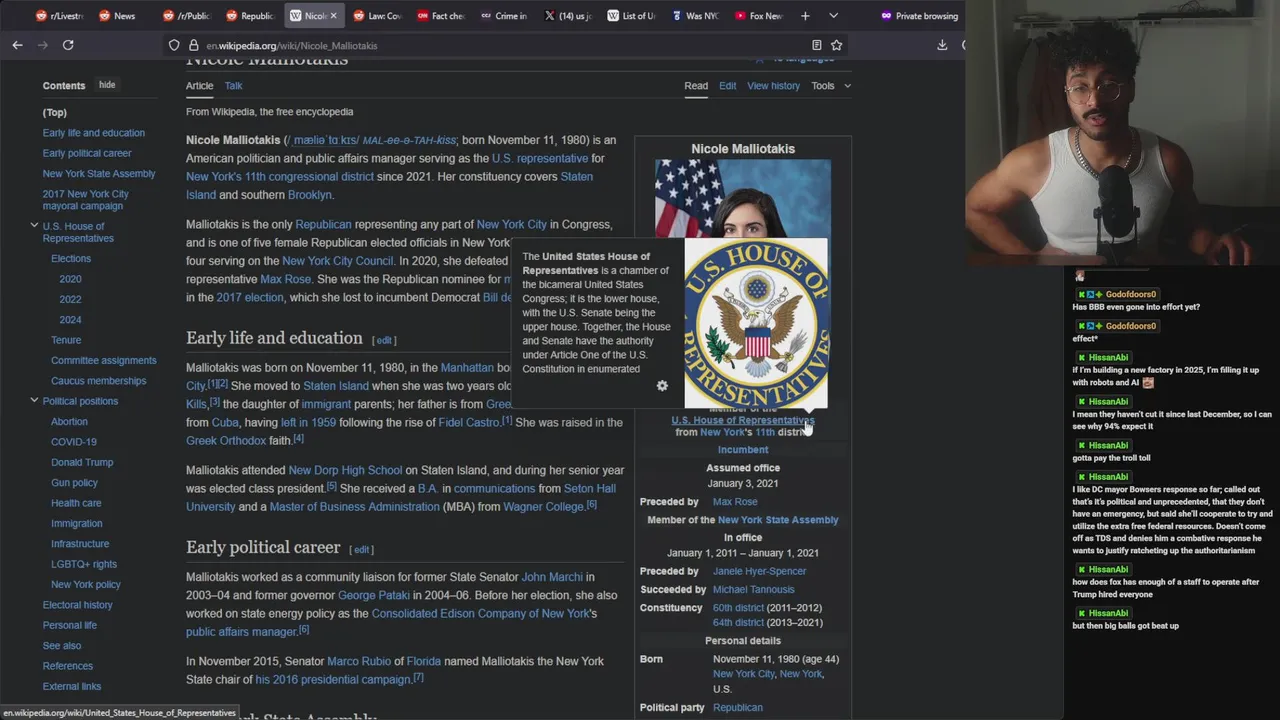Jump to New York State Assembly in contents

99,174
